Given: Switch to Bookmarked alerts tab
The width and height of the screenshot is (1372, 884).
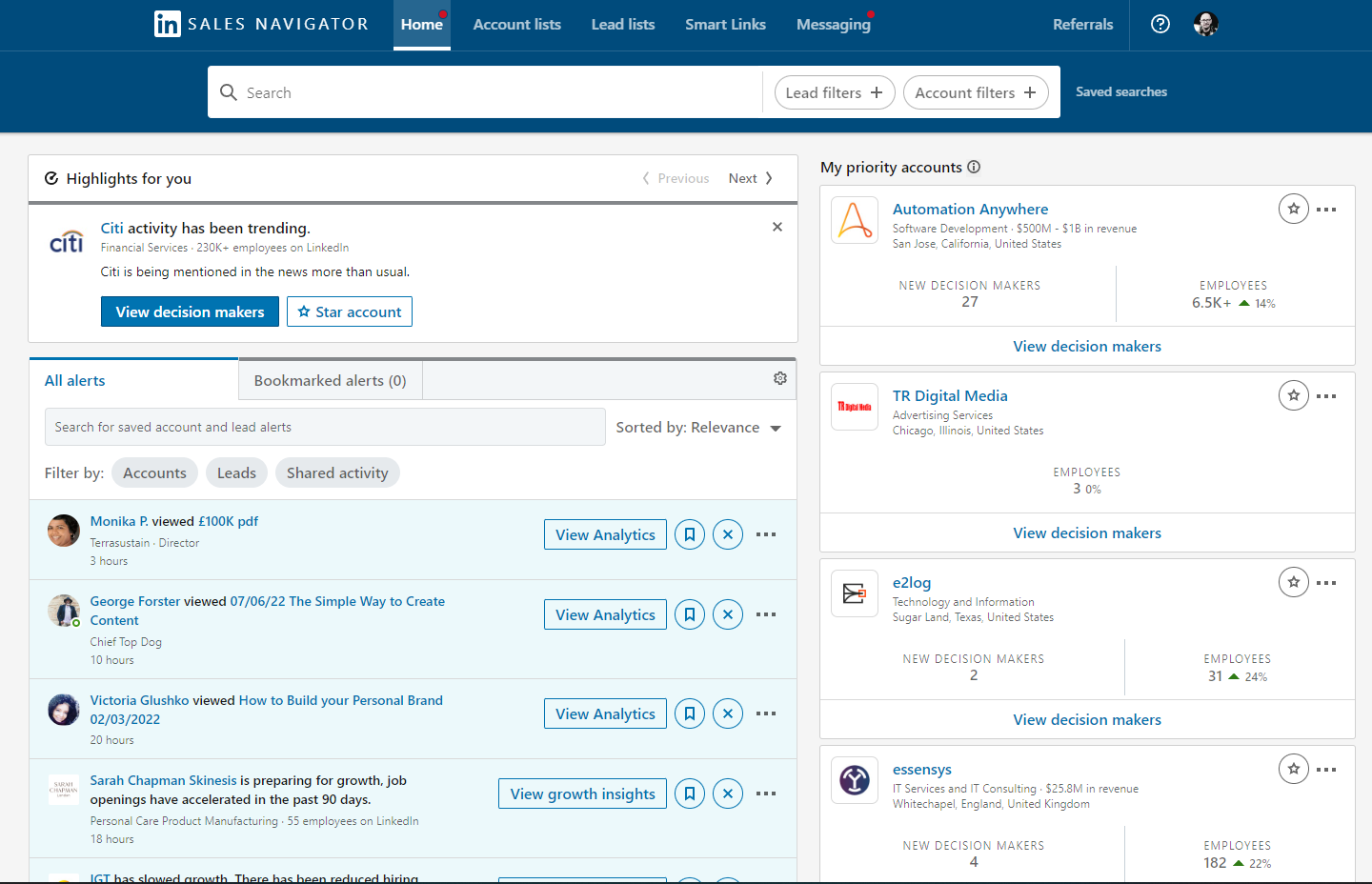Looking at the screenshot, I should point(331,380).
